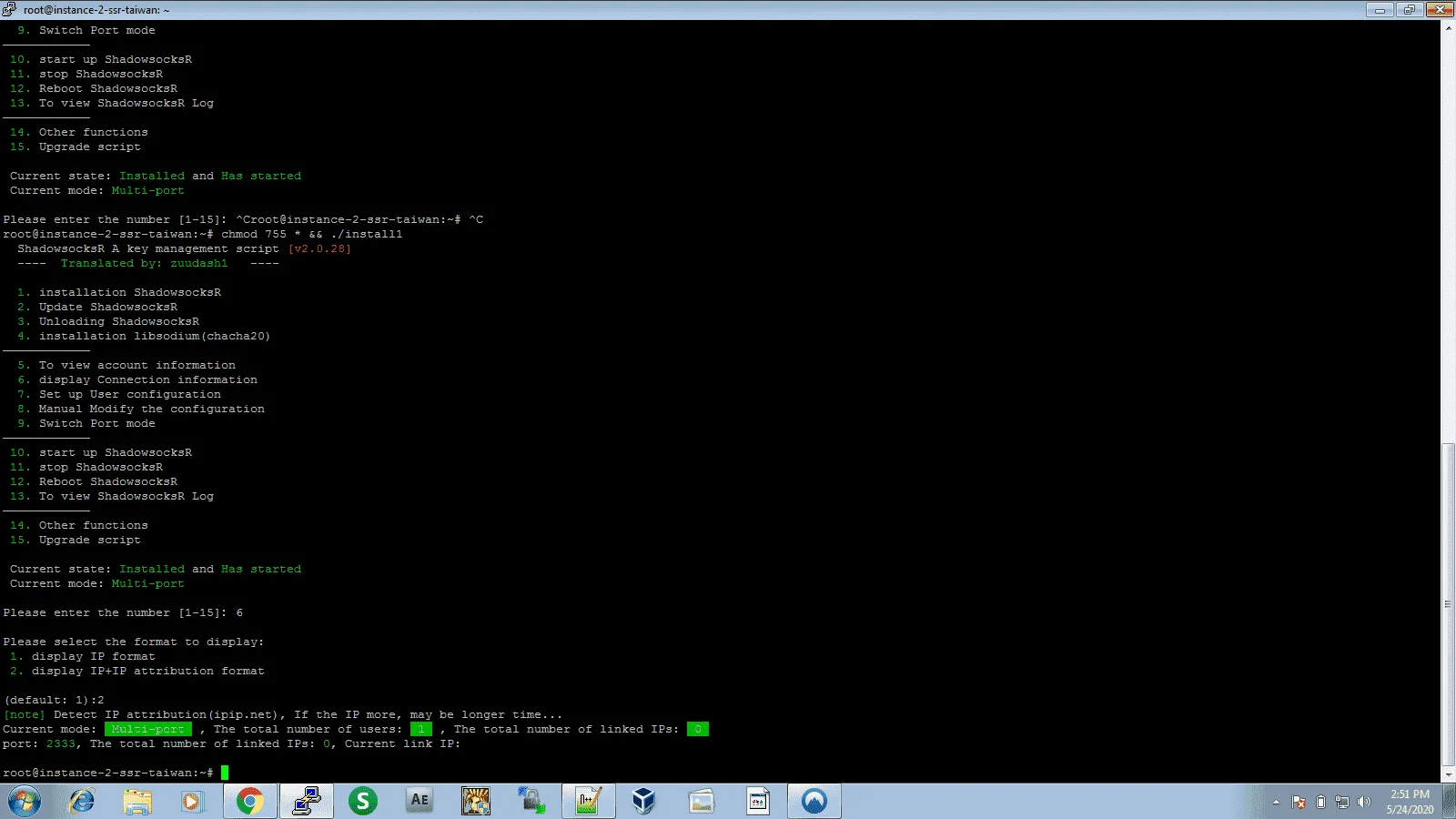Image resolution: width=1456 pixels, height=819 pixels.
Task: Click the red version text v2.0.28
Action: point(319,248)
